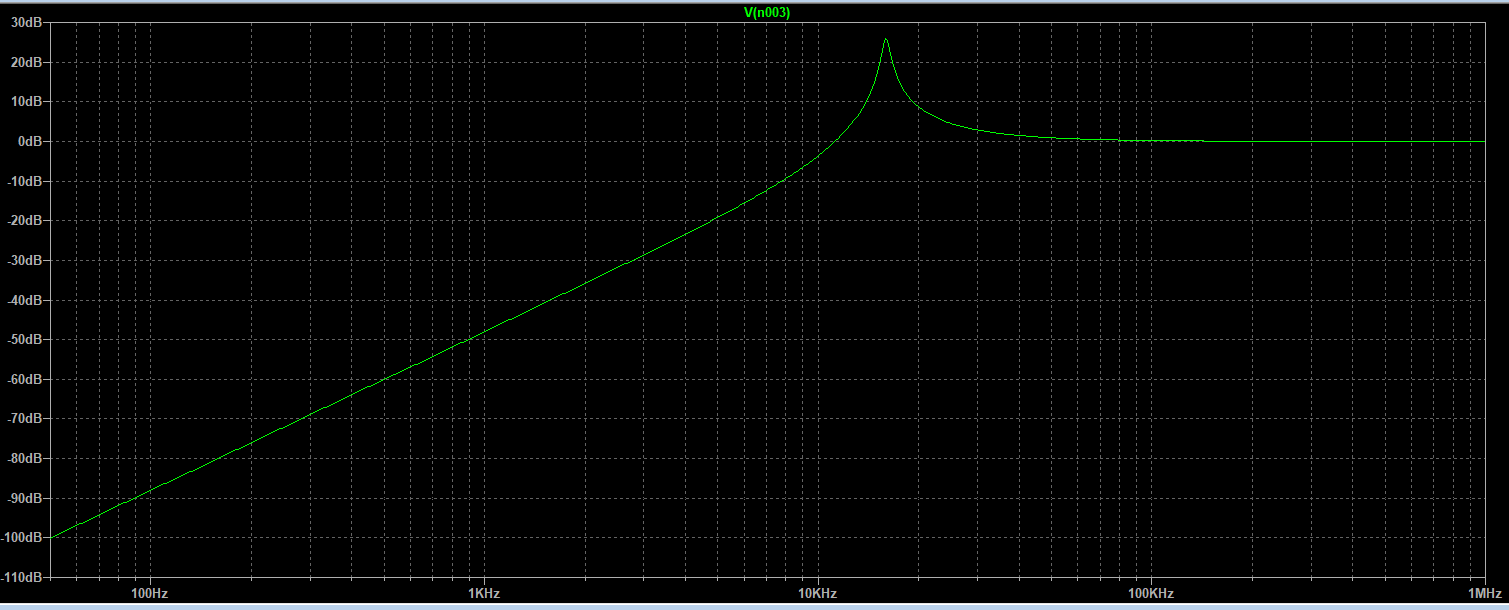Click the 100Hz frequency axis label
Screen dimensions: 1509x610
click(x=149, y=594)
